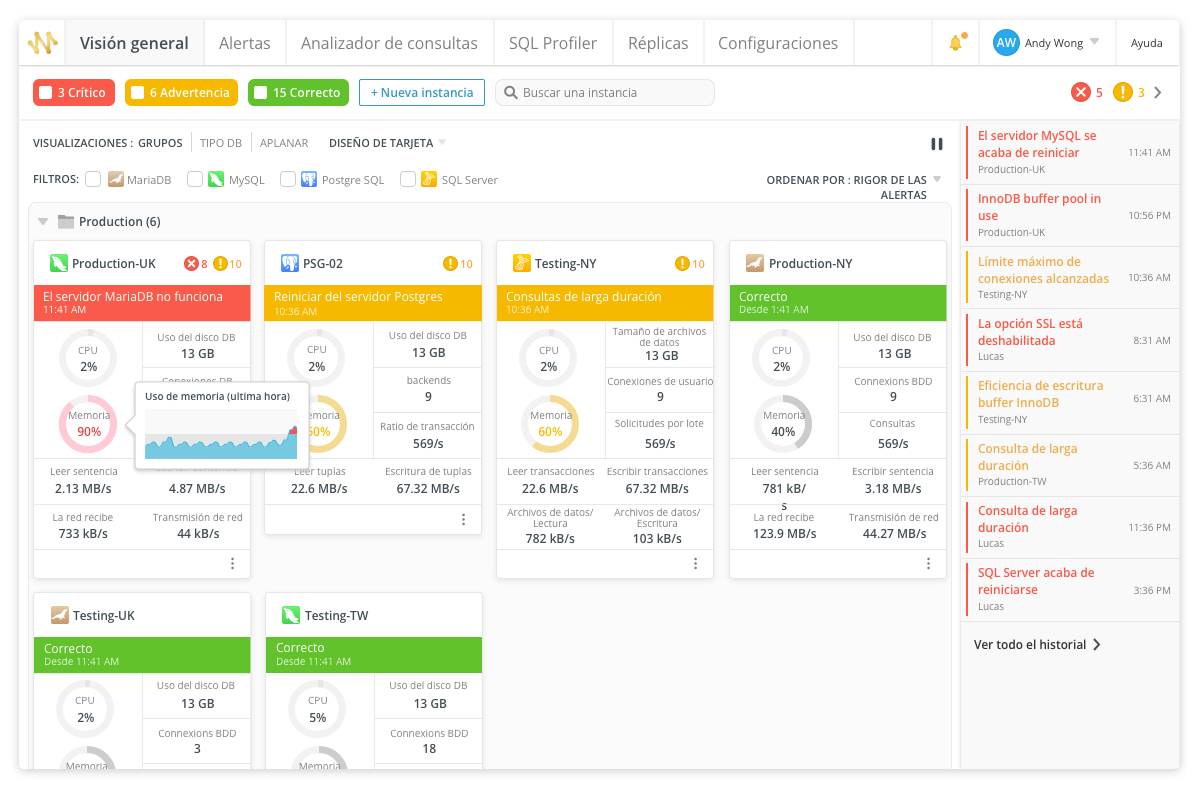The width and height of the screenshot is (1200, 790).
Task: Click the AW user avatar
Action: [x=1006, y=43]
